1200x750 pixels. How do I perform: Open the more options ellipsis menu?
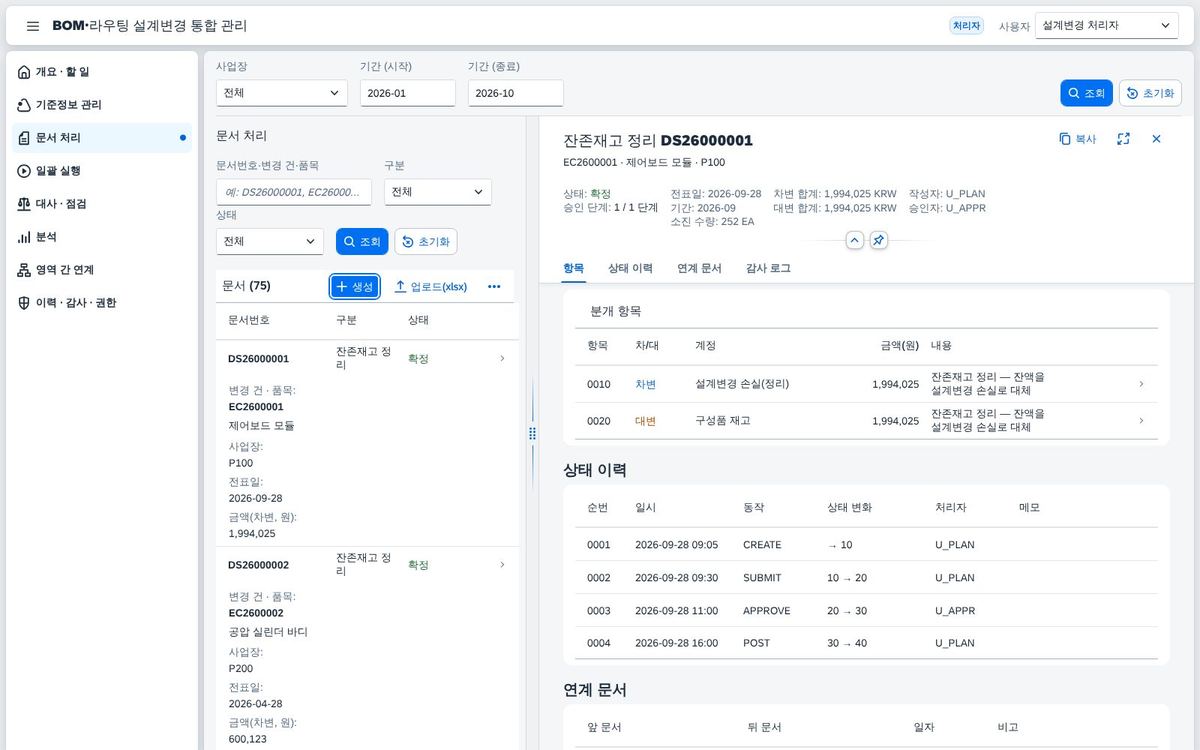(494, 287)
